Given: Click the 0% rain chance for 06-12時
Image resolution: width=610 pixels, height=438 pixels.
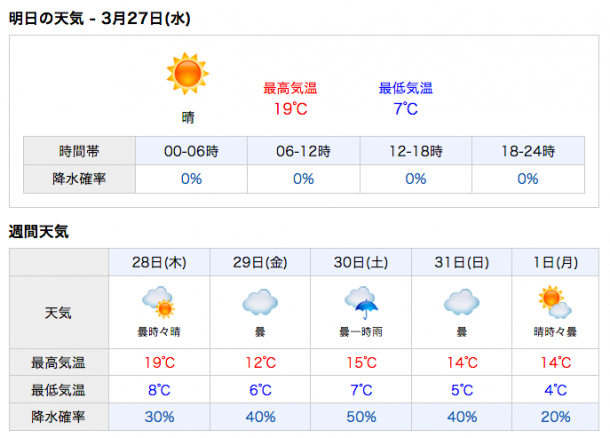Looking at the screenshot, I should [x=303, y=179].
